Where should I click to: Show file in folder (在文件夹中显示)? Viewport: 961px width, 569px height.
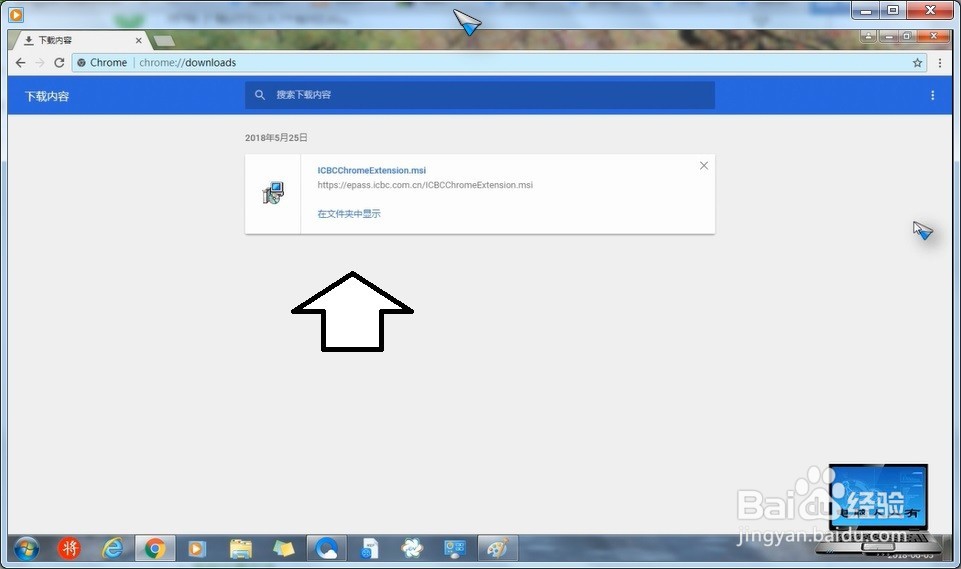coord(349,213)
